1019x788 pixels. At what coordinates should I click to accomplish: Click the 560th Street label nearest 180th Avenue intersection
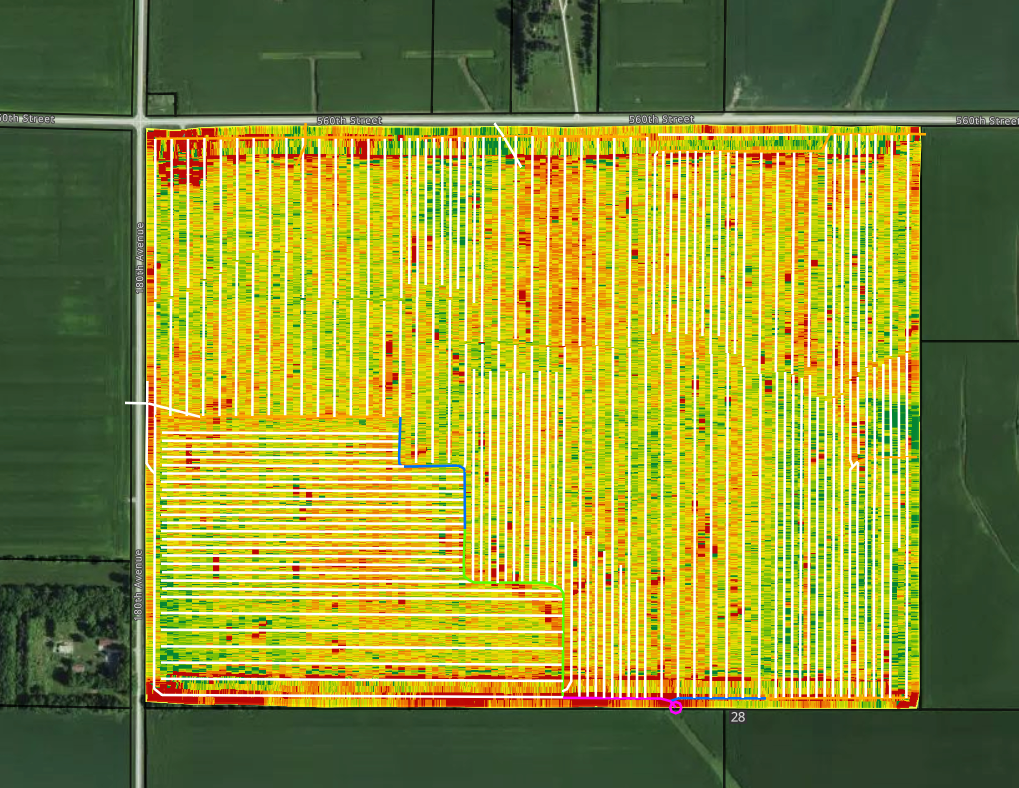tap(349, 120)
